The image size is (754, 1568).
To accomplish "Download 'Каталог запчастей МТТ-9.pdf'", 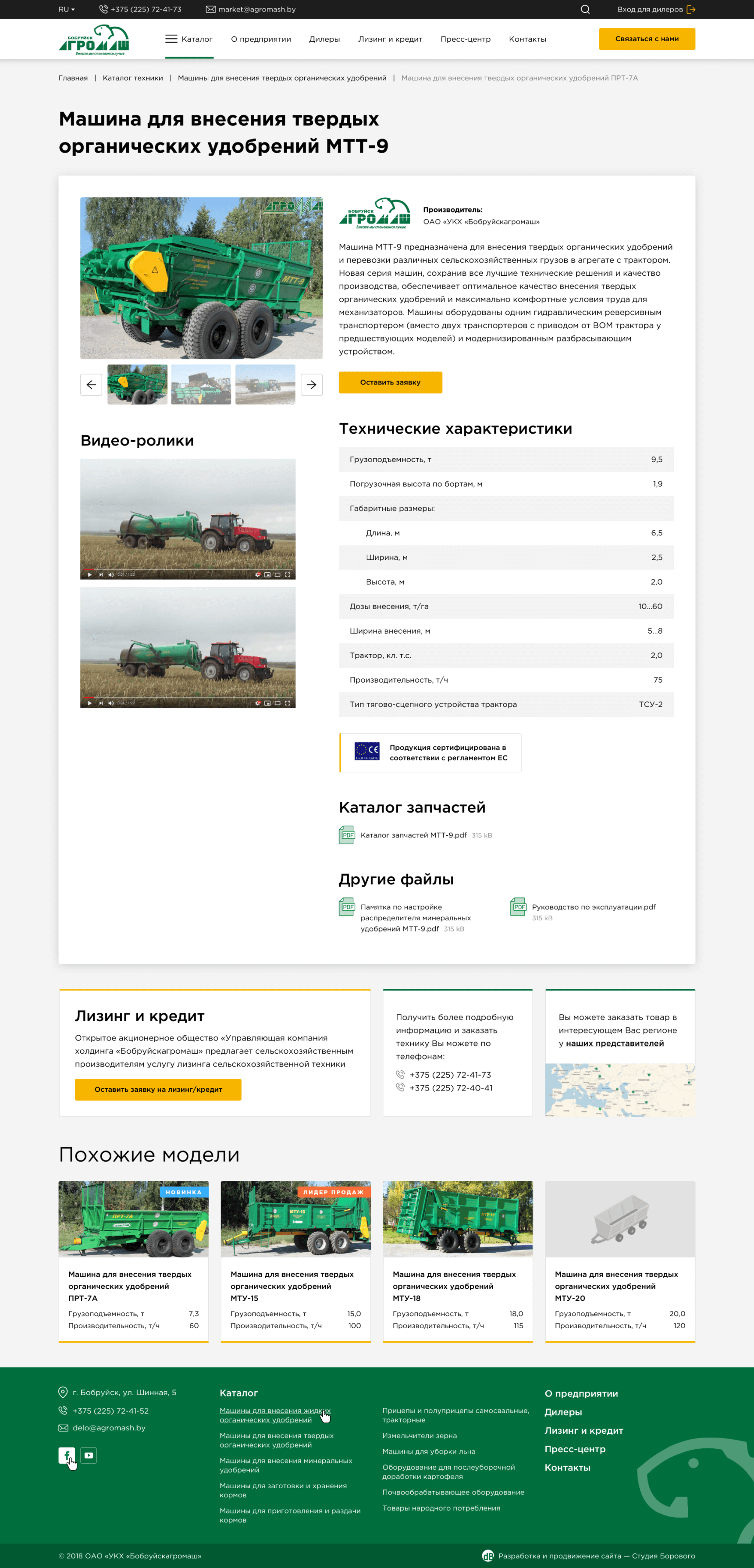I will click(413, 835).
